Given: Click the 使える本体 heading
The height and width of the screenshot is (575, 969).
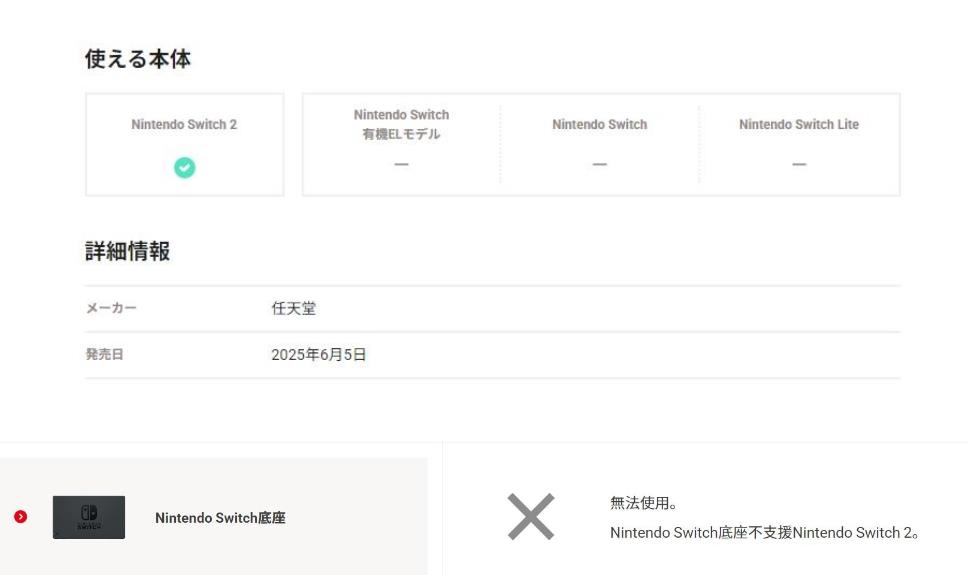Looking at the screenshot, I should (x=138, y=60).
